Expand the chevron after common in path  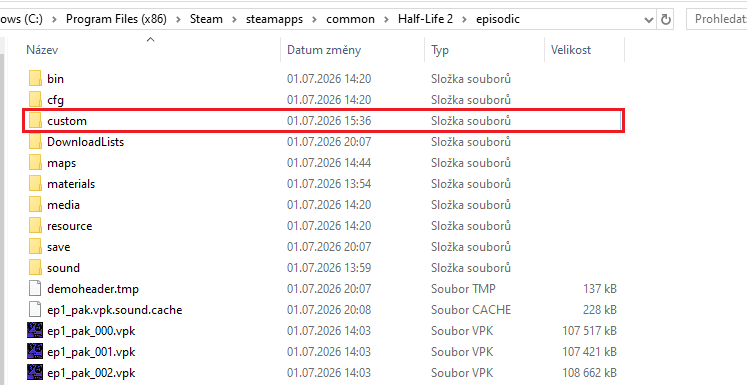[386, 19]
